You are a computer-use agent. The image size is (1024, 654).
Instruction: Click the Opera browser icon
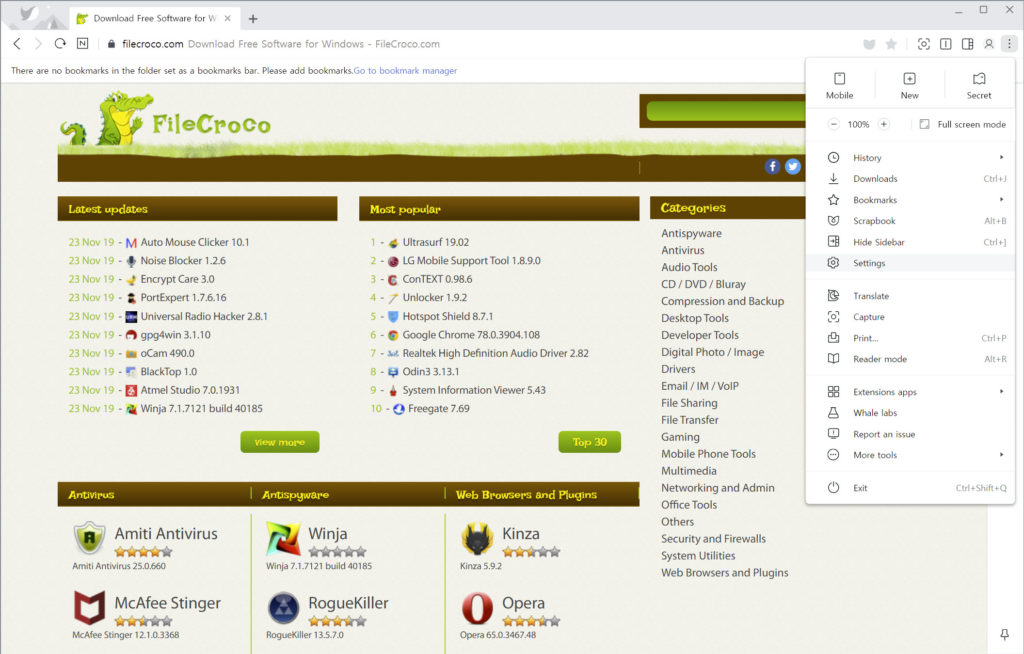[x=477, y=608]
